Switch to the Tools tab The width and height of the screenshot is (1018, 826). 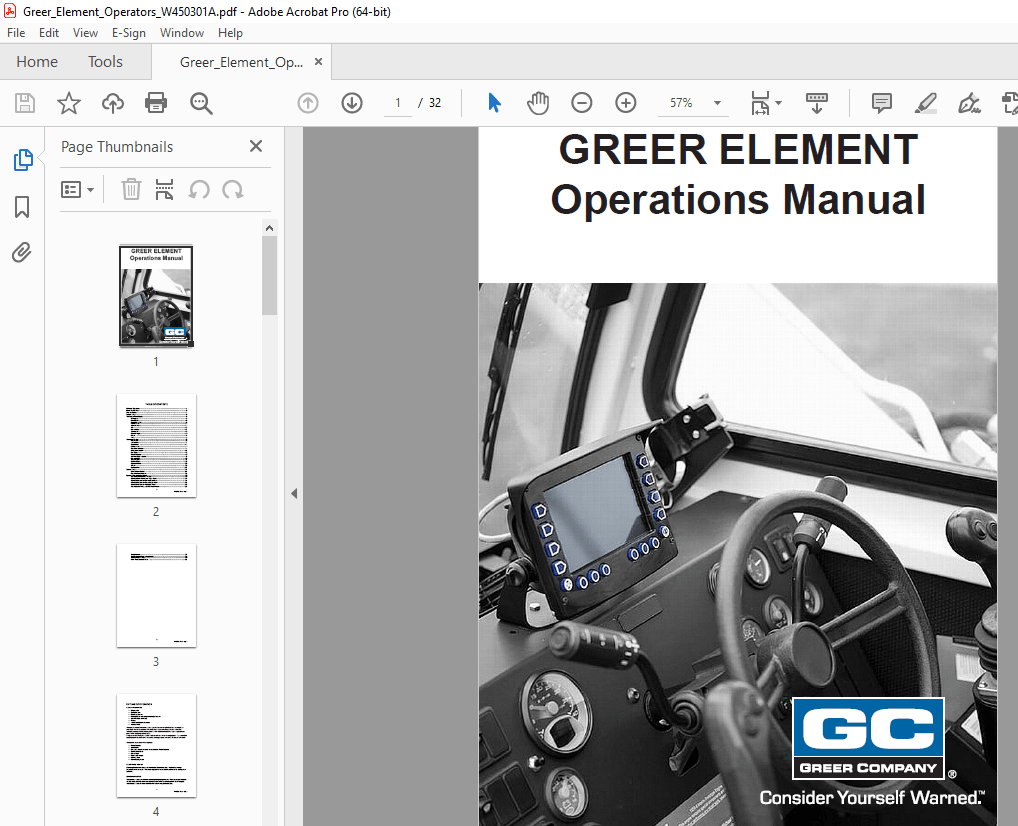tap(105, 61)
